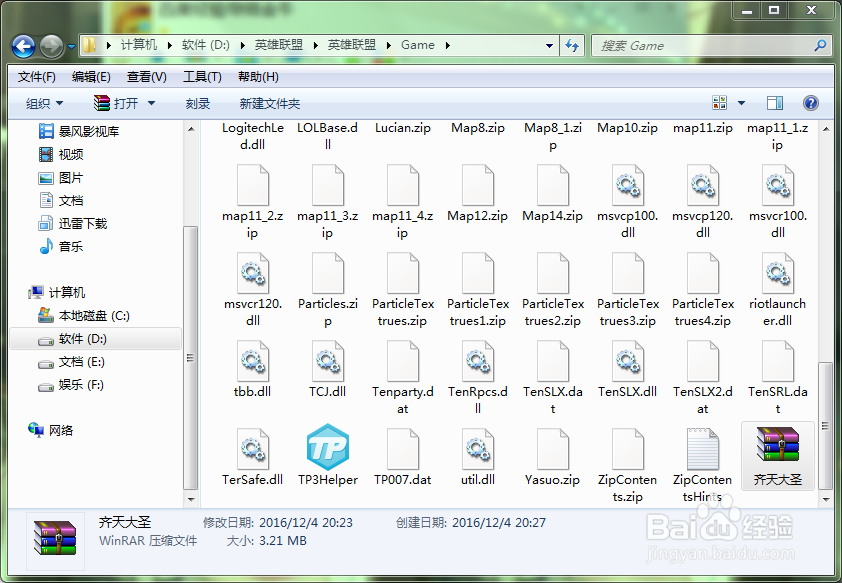Screen dimensions: 842x583
Task: Open 文档 library in the navigation pane
Action: [61, 201]
